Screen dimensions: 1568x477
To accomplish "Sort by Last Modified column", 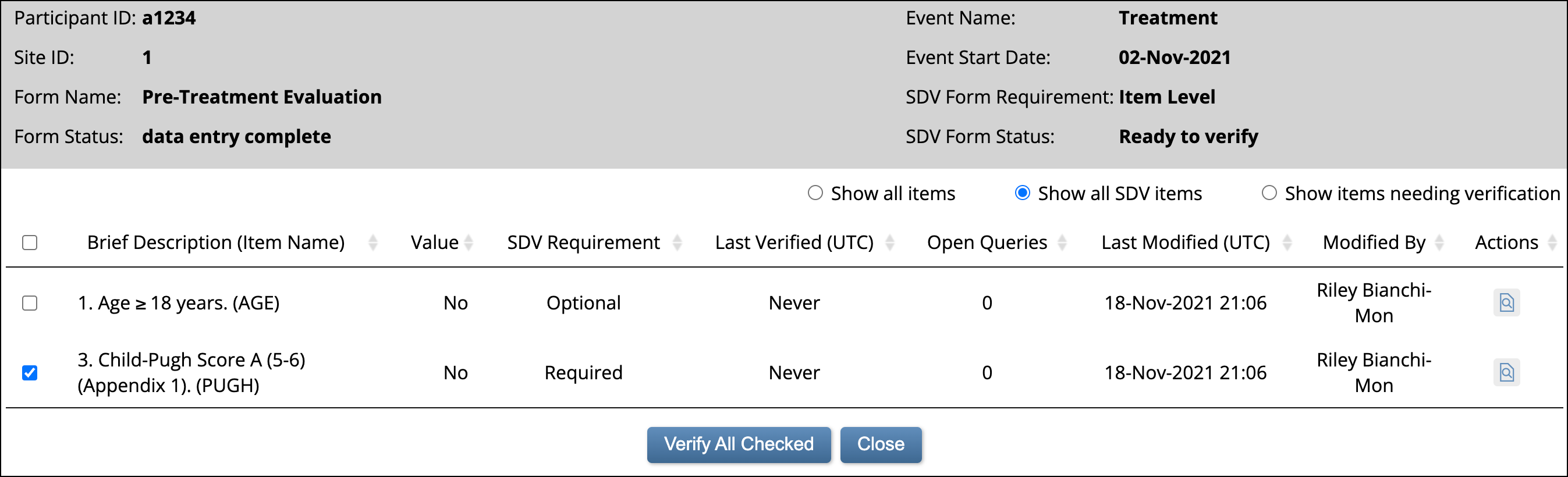I will [1287, 242].
